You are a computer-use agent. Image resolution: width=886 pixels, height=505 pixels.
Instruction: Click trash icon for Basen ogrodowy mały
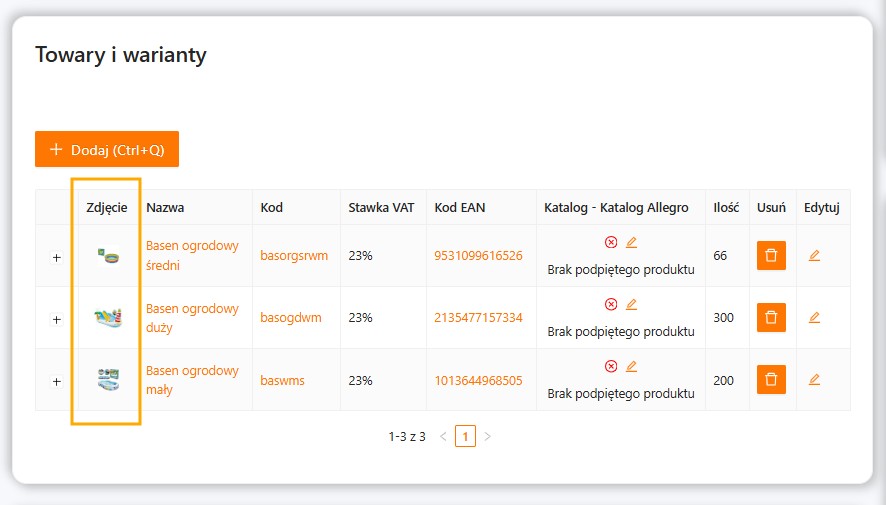pos(771,380)
